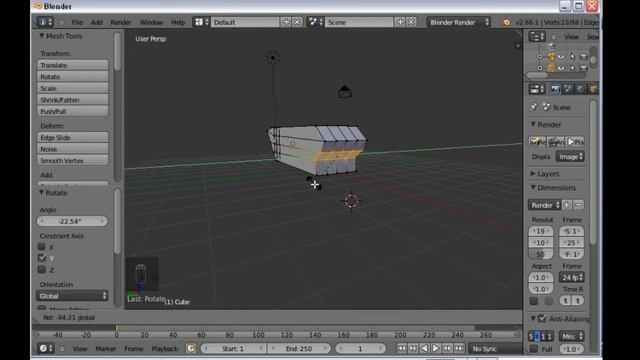
Task: Jump to the previous keyframe
Action: [x=413, y=348]
